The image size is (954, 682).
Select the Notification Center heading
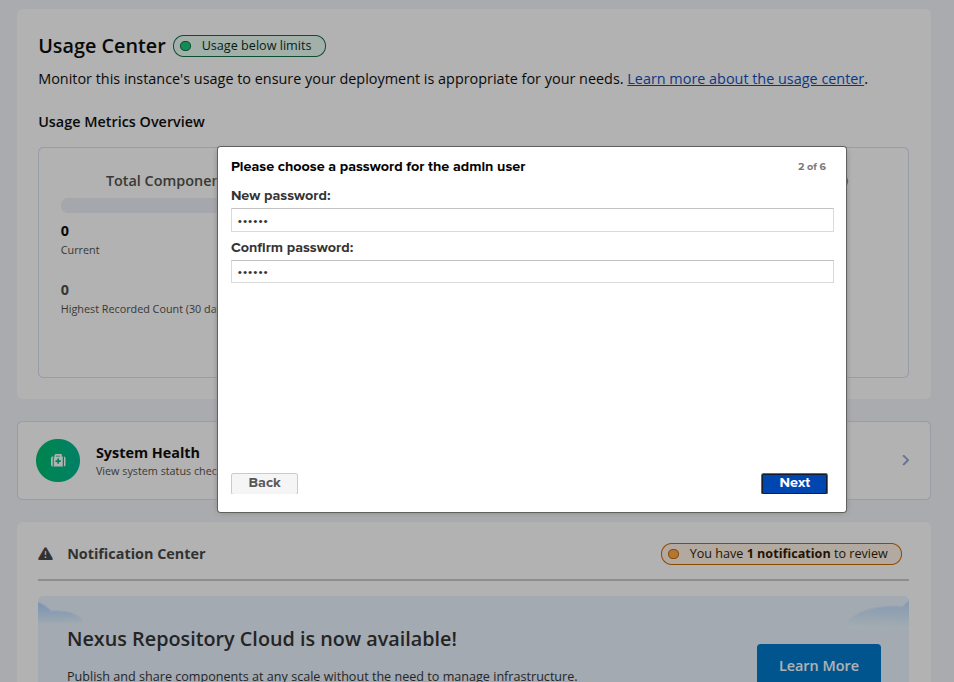136,554
